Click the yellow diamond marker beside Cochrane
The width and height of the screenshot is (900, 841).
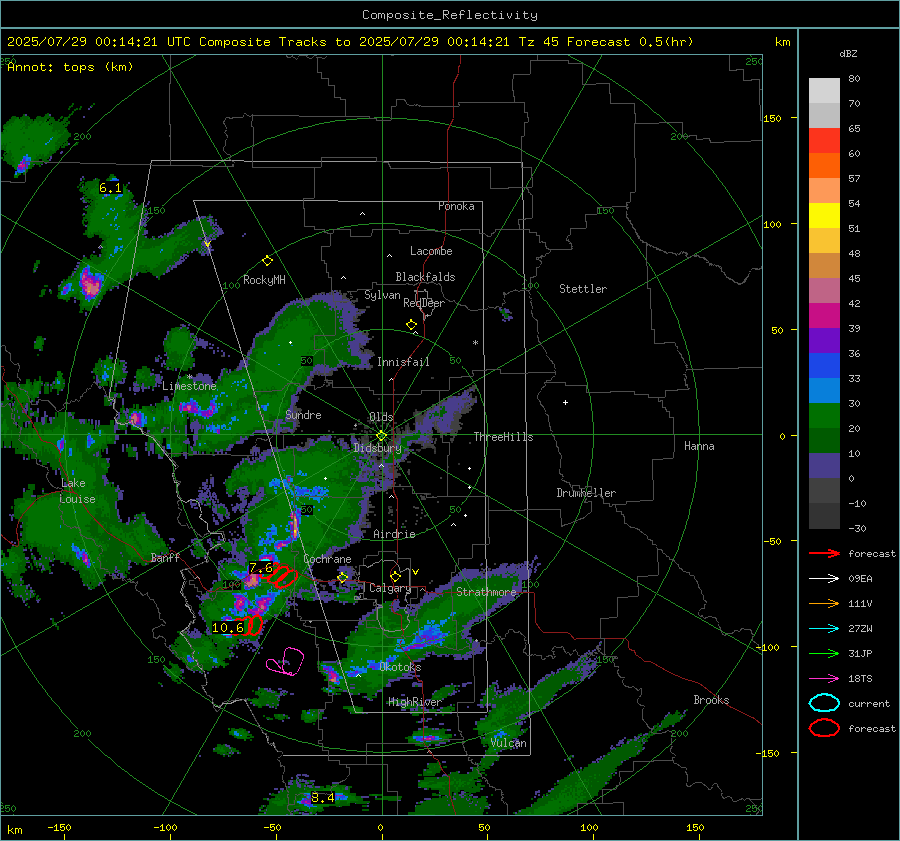[x=343, y=577]
